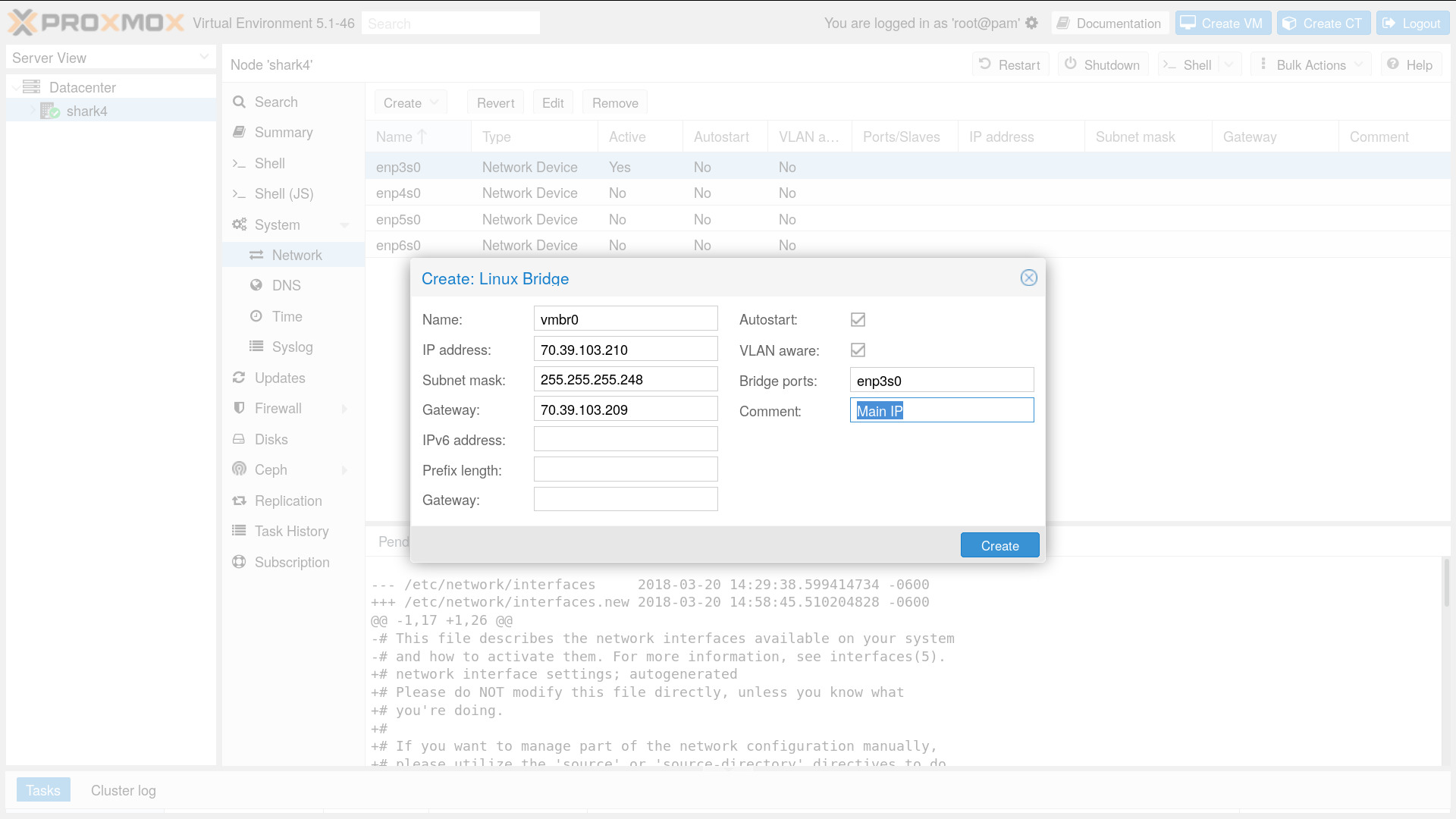Click the Subscription lifebuoy icon
The width and height of the screenshot is (1456, 819).
point(240,562)
